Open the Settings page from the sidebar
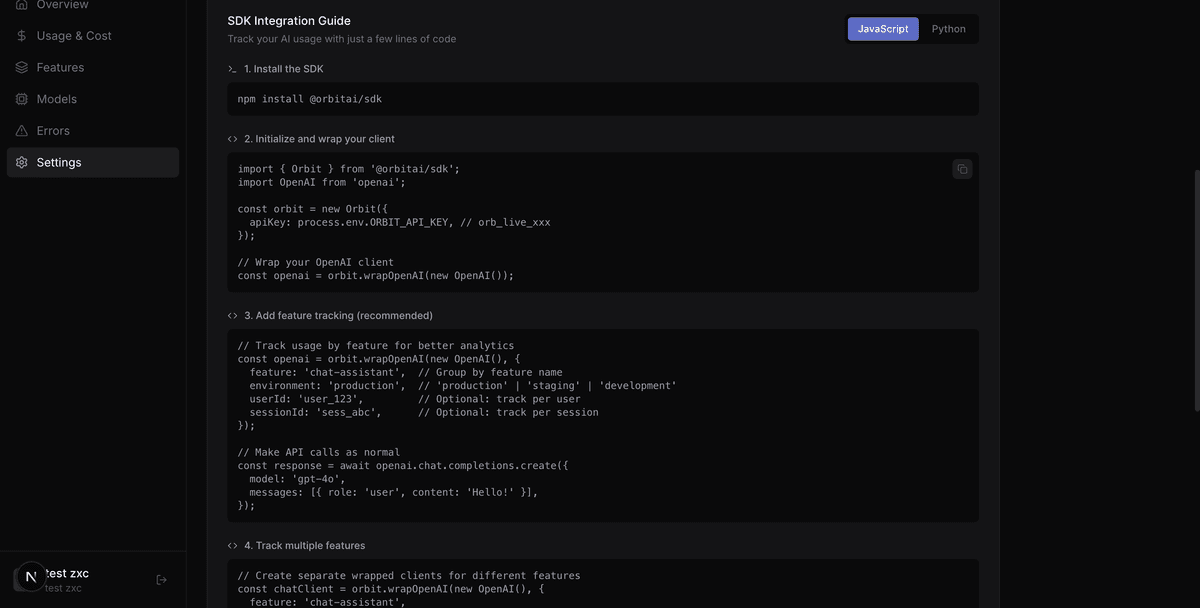The width and height of the screenshot is (1200, 608). pos(59,162)
